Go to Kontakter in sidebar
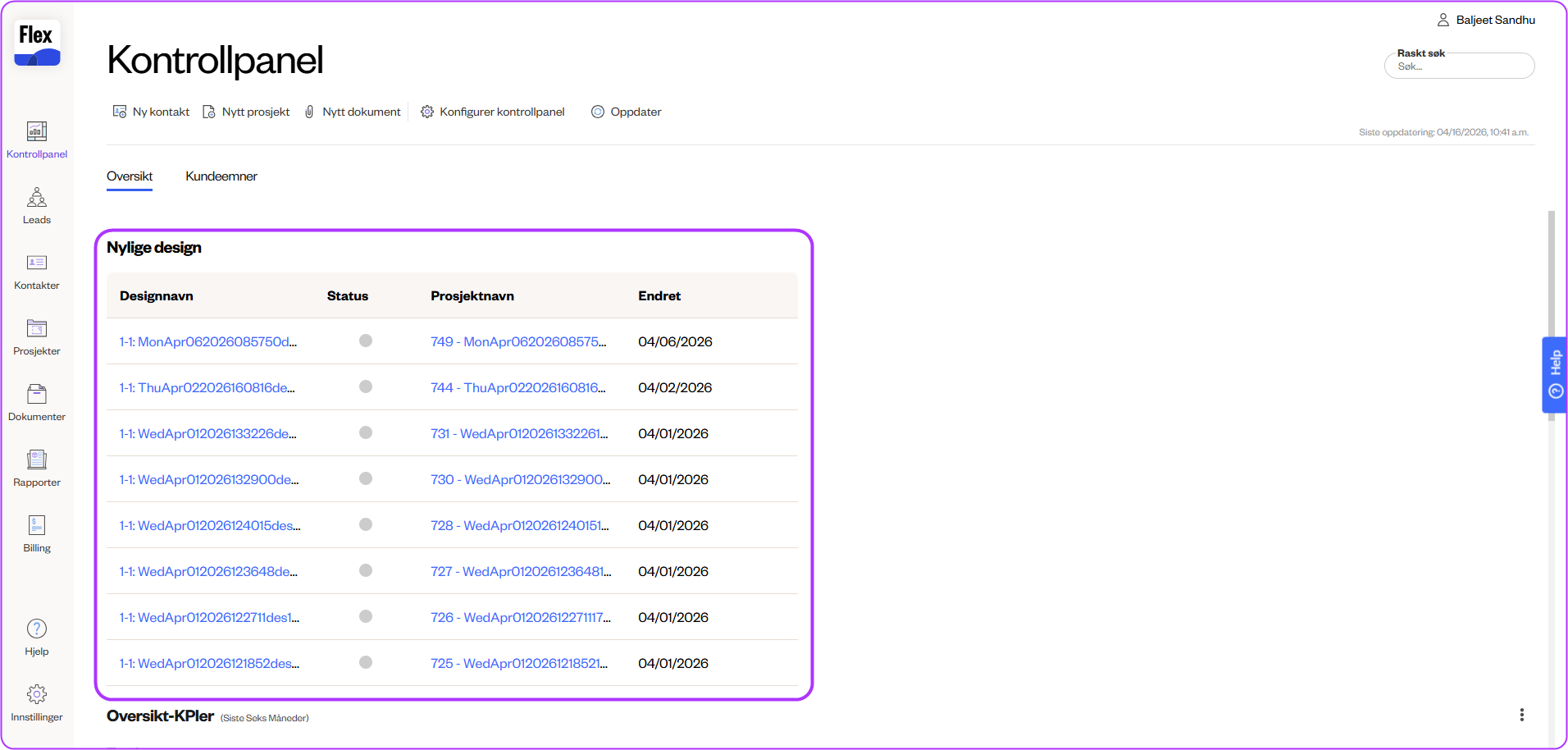Screen dimensions: 1568x750 click(x=37, y=272)
